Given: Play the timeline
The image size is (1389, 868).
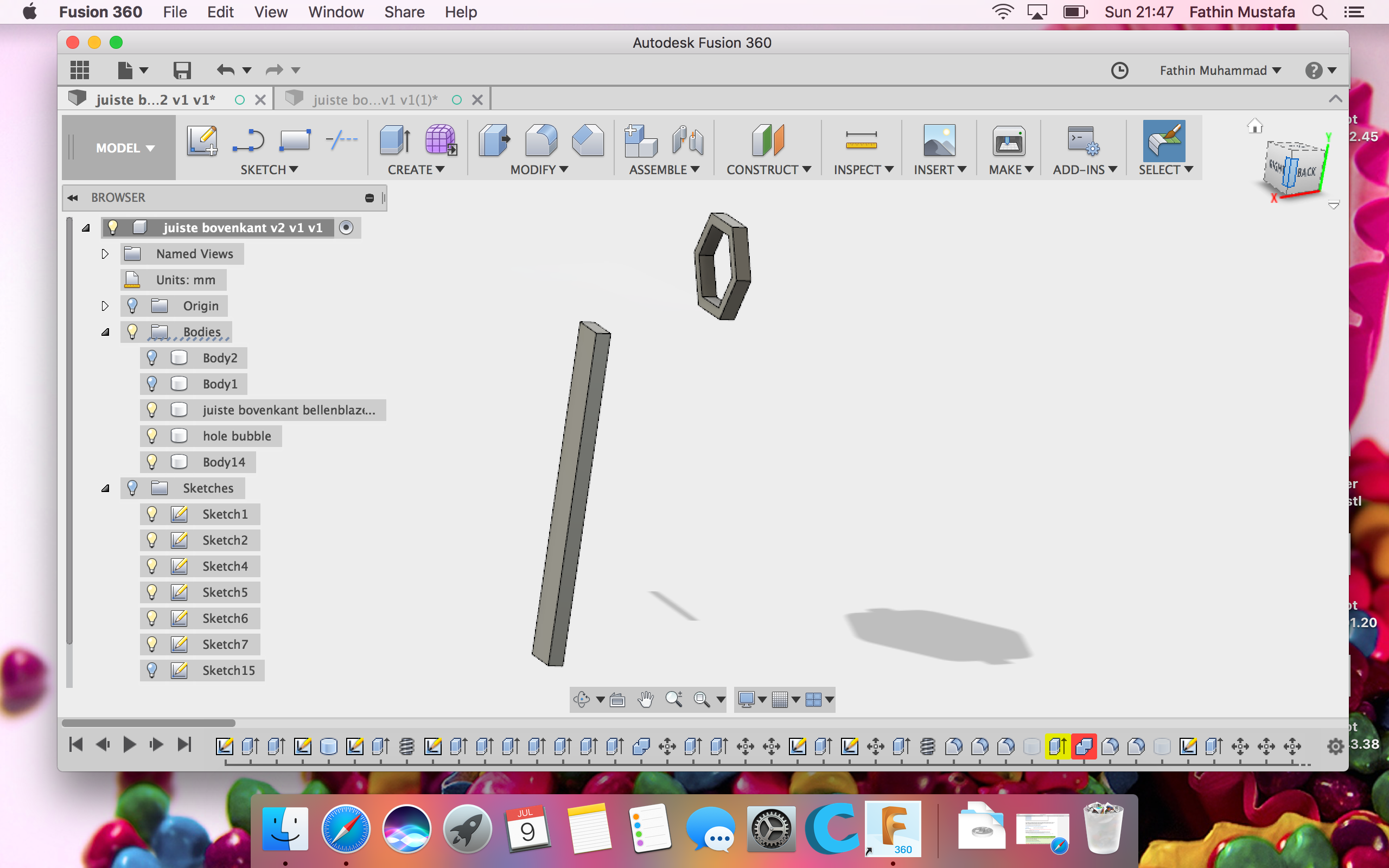Looking at the screenshot, I should (130, 744).
